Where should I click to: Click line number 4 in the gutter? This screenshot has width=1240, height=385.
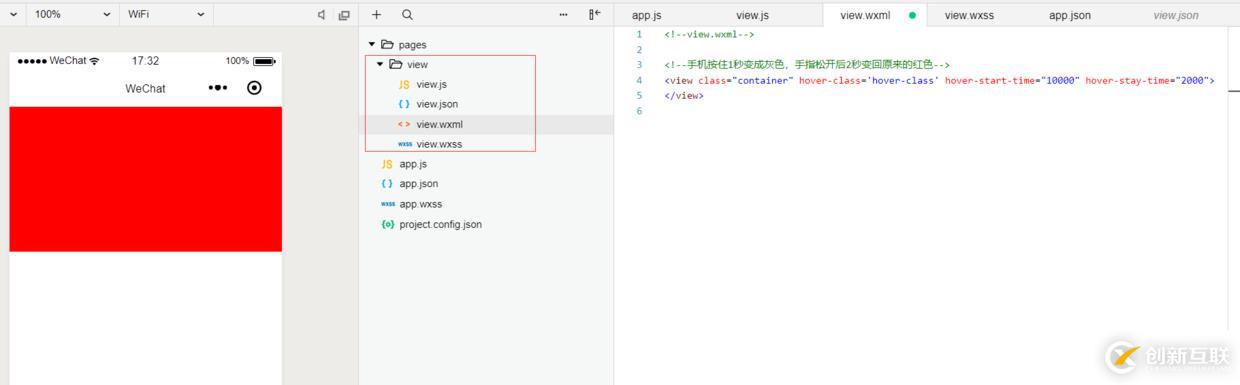(639, 80)
